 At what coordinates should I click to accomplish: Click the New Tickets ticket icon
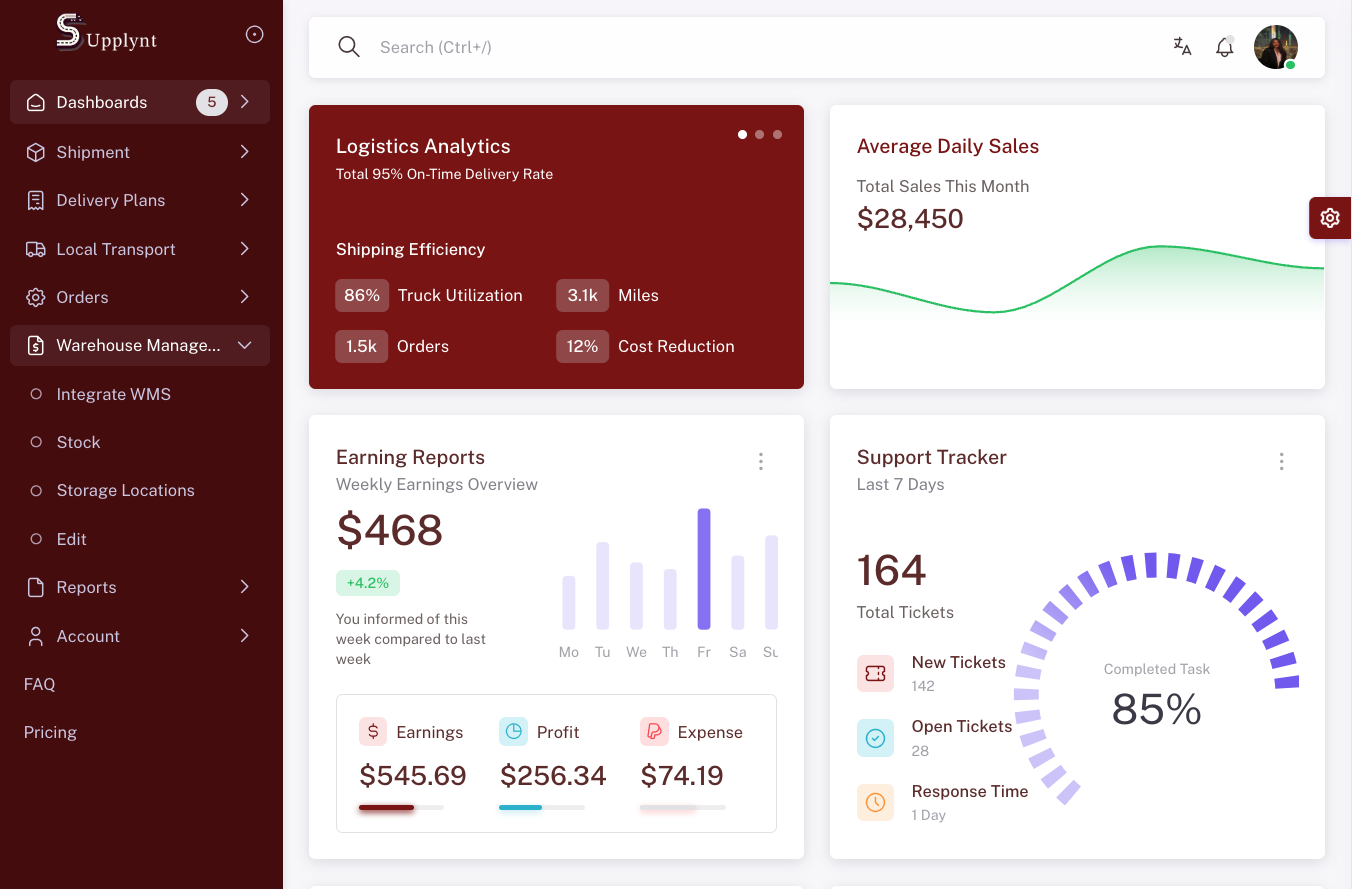(875, 673)
